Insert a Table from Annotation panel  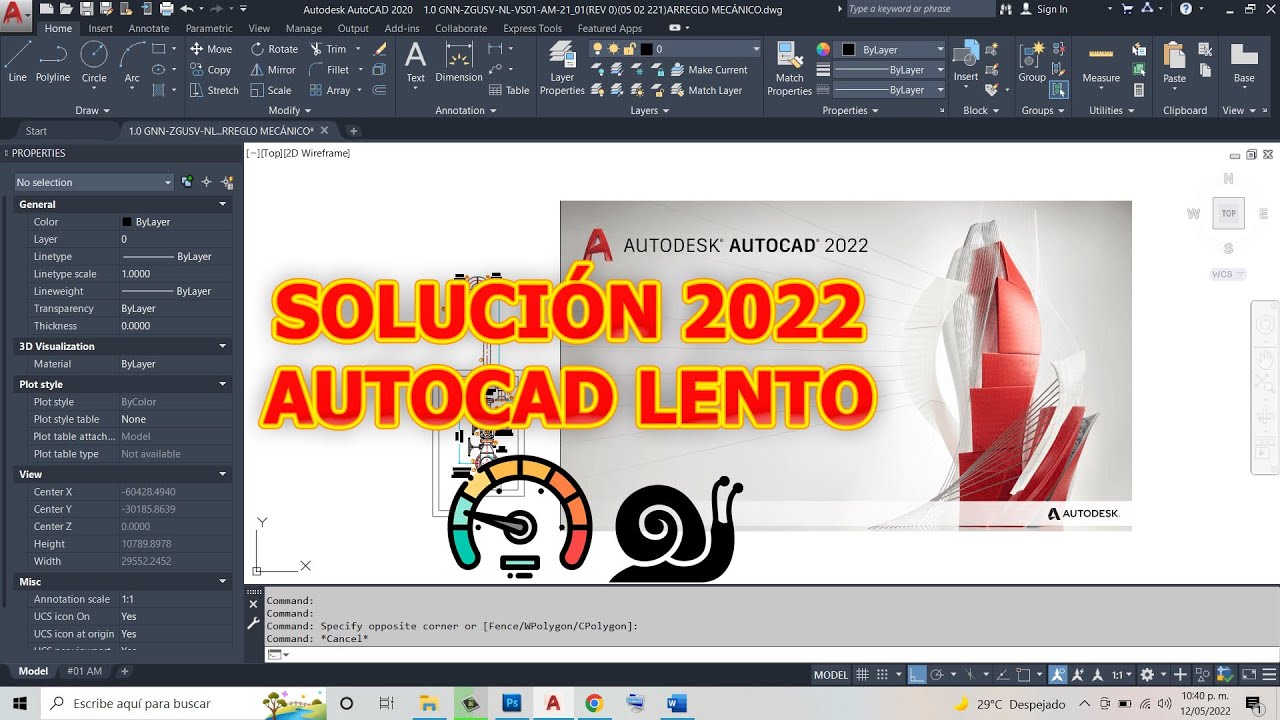[509, 90]
